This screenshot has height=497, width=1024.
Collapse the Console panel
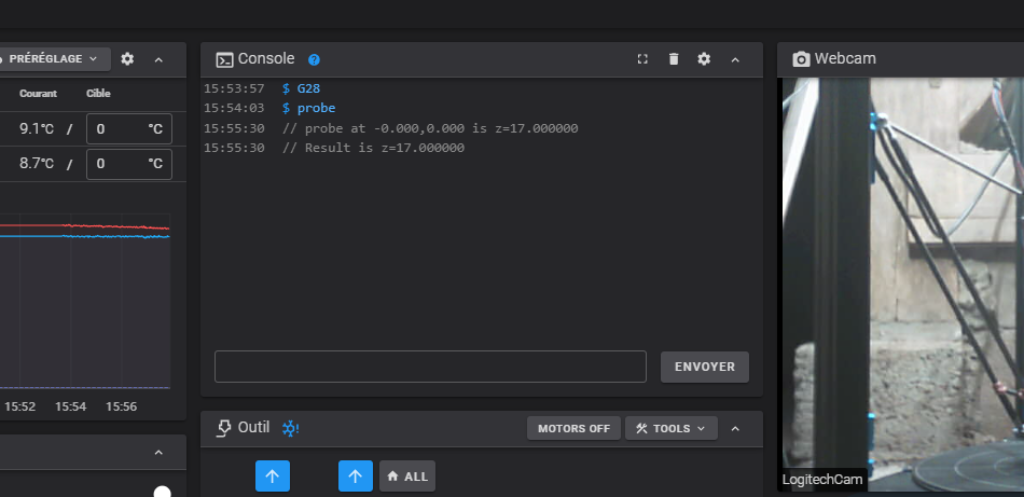(735, 59)
